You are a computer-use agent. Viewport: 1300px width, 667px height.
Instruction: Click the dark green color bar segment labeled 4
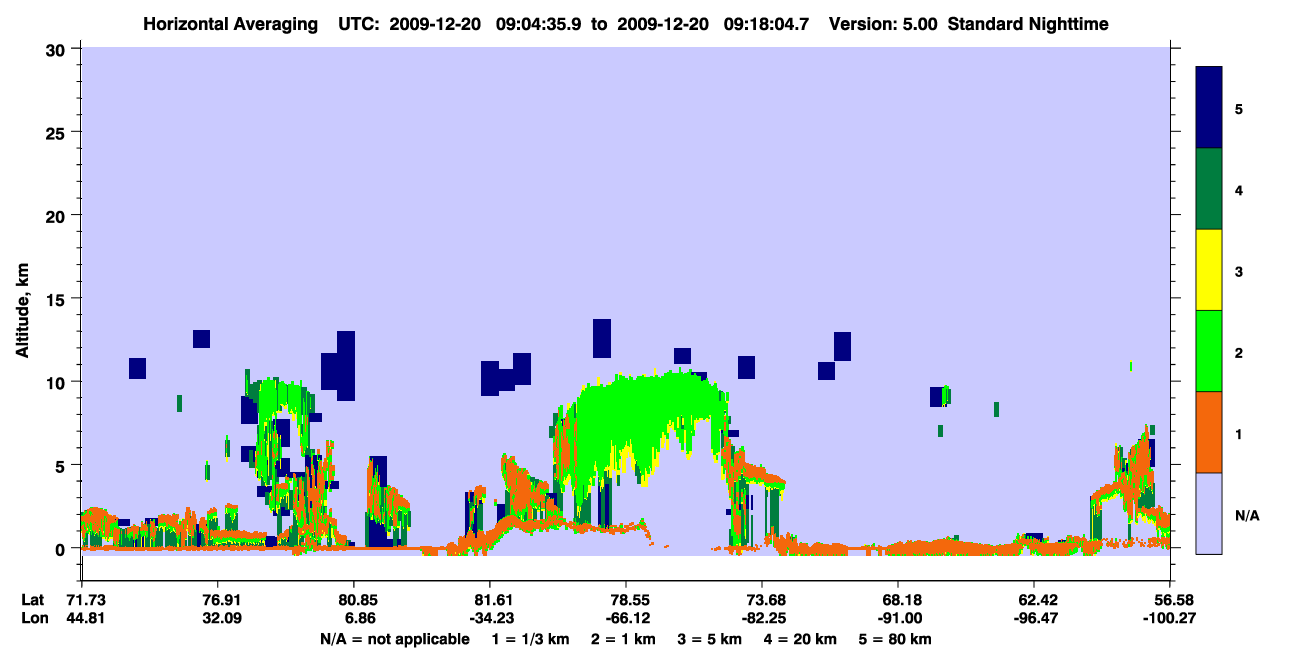coord(1209,189)
